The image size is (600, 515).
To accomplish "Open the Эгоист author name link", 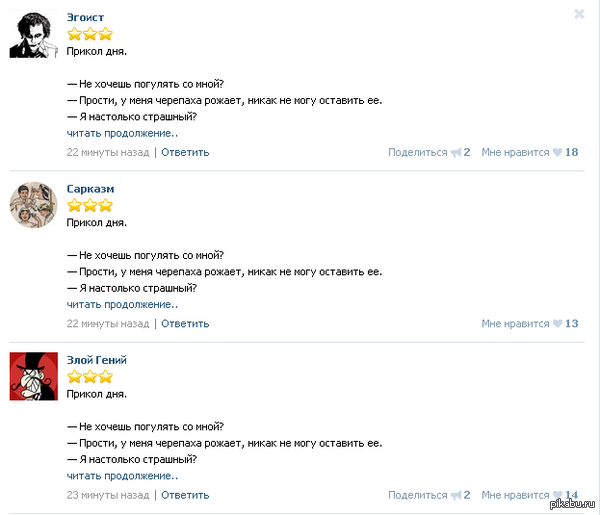I will 85,17.
